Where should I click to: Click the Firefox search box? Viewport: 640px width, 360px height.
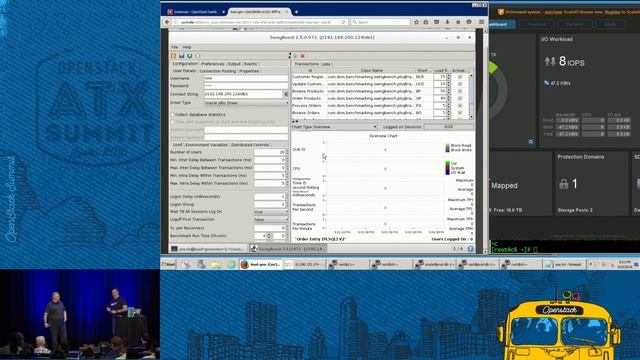tap(380, 22)
